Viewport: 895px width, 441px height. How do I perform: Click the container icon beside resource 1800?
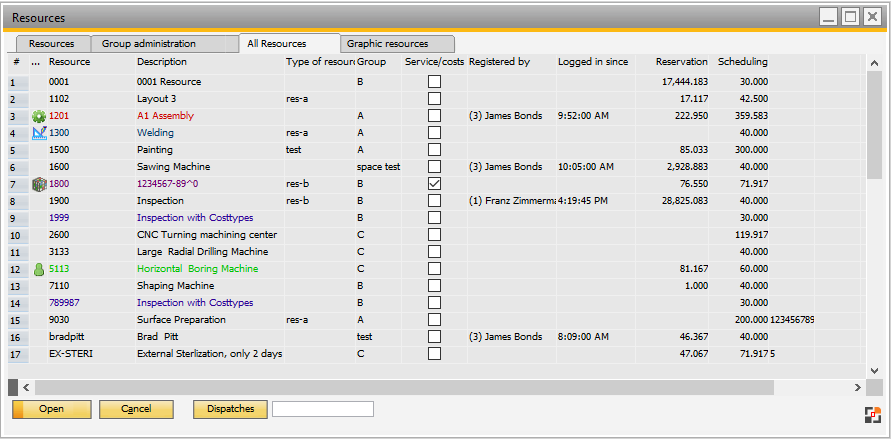click(39, 184)
